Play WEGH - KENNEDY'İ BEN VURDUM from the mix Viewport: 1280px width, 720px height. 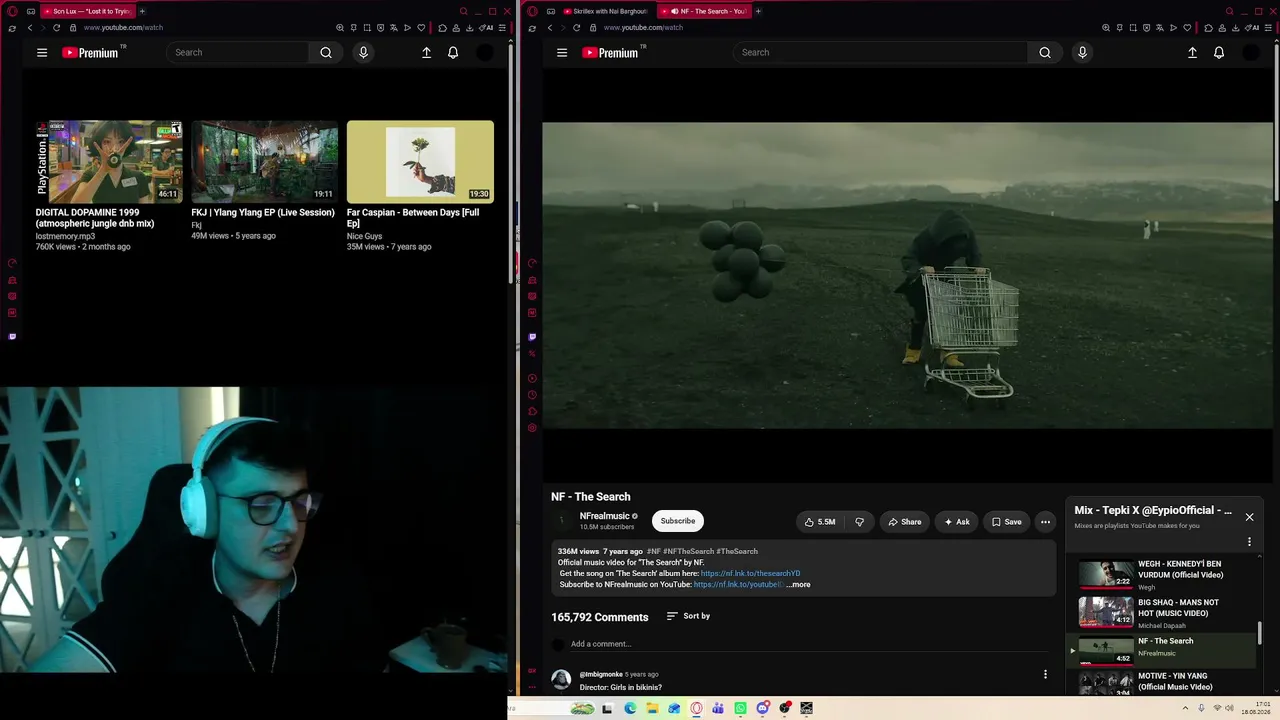[1160, 574]
